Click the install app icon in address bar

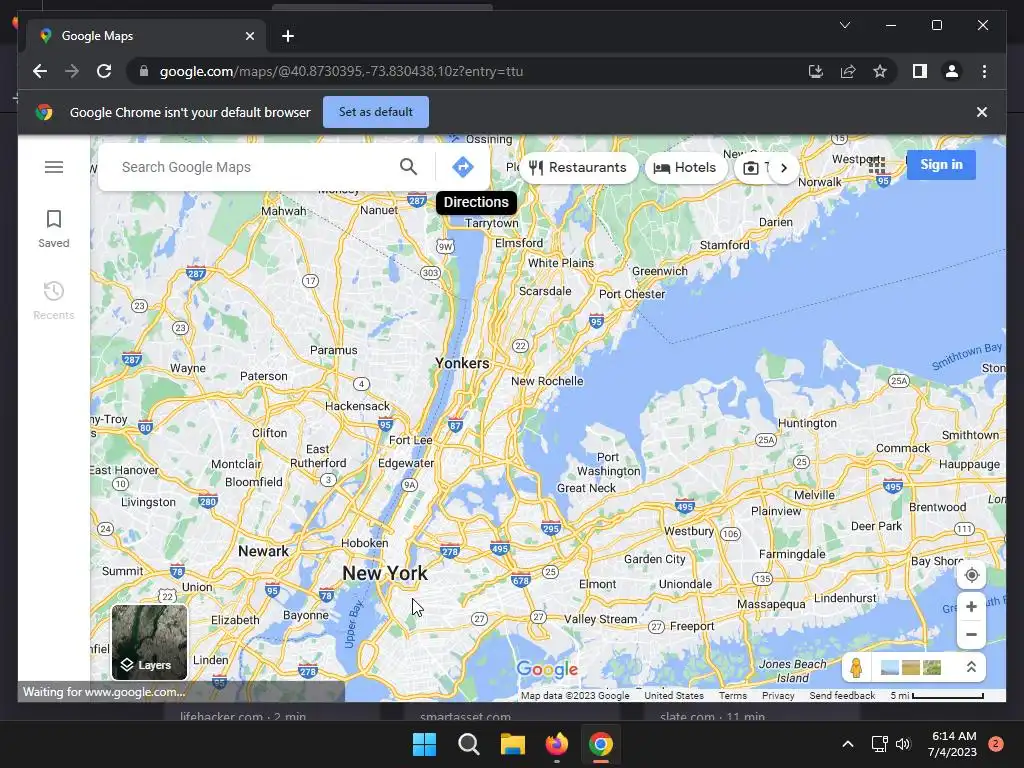tap(816, 71)
